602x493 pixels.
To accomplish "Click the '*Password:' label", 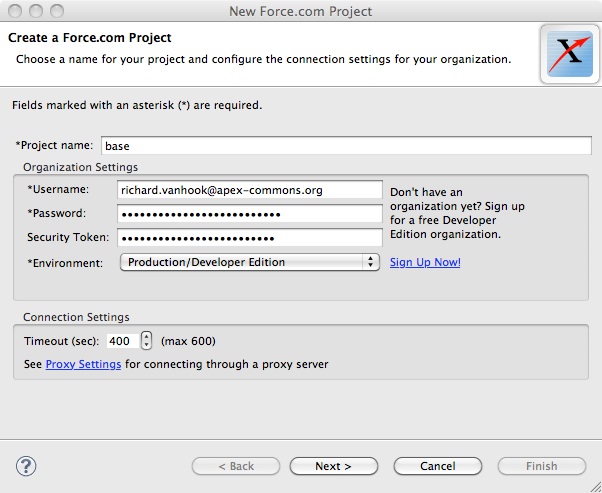I will tap(57, 213).
